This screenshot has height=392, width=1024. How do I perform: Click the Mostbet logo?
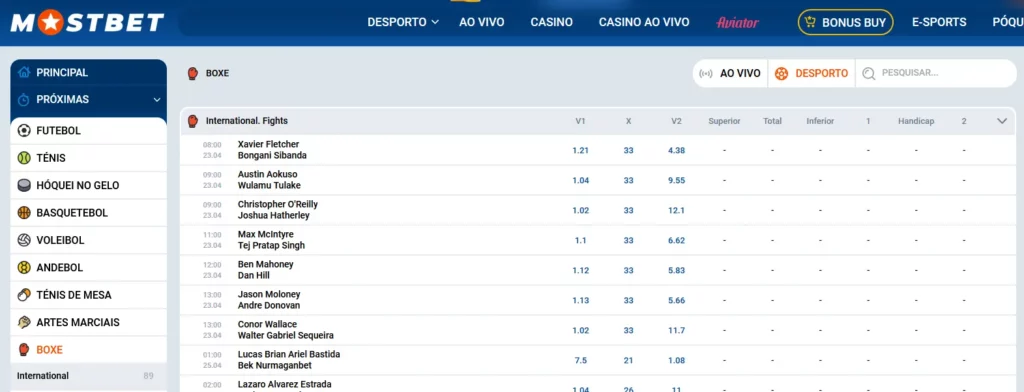point(88,23)
